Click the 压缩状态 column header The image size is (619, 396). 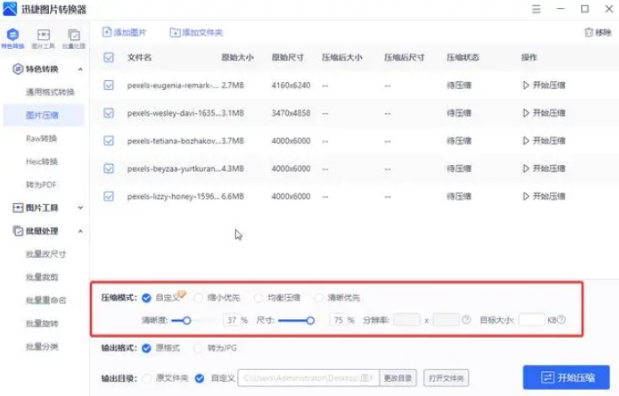(x=463, y=58)
